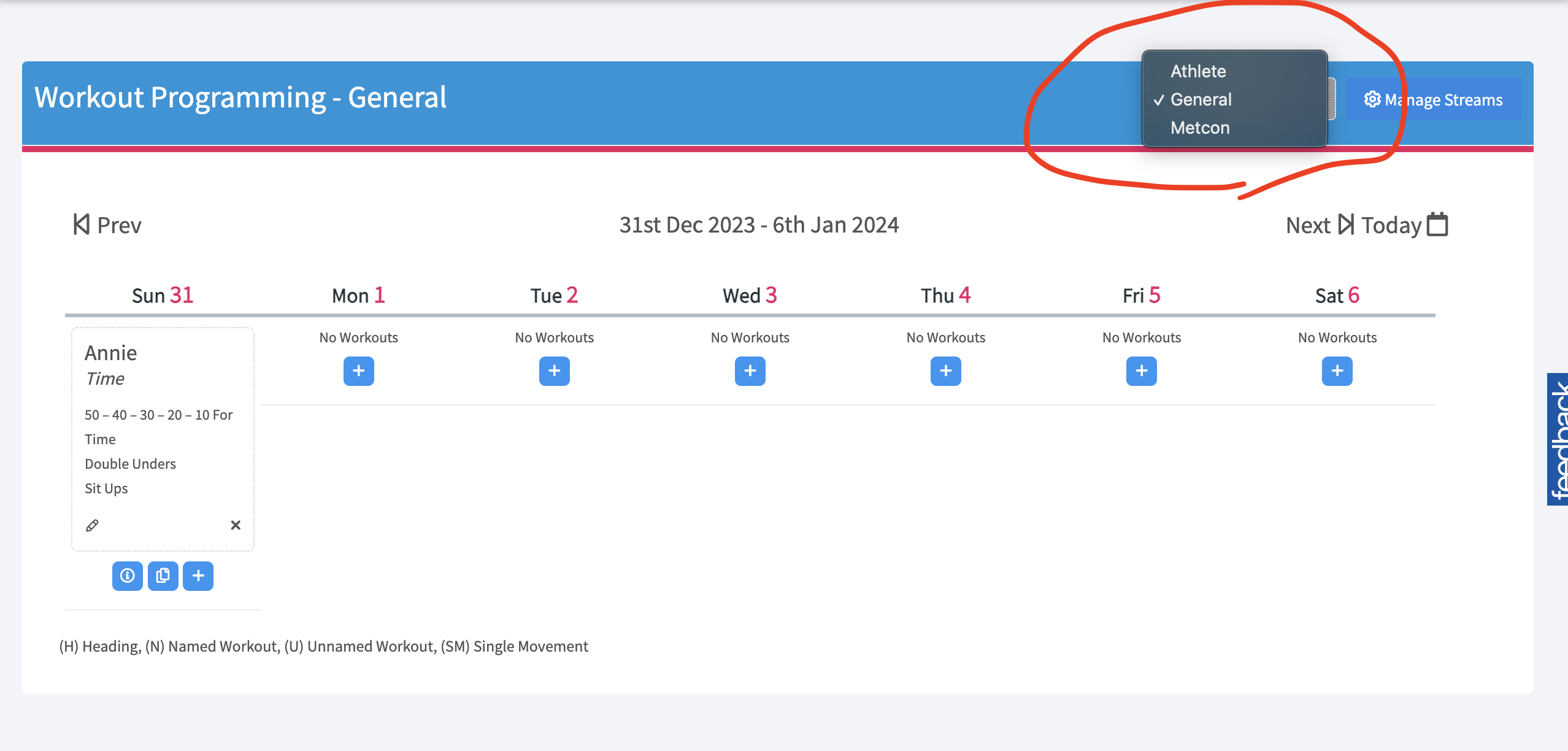Pick Metcon in the stream list
The height and width of the screenshot is (751, 1568).
[1200, 128]
